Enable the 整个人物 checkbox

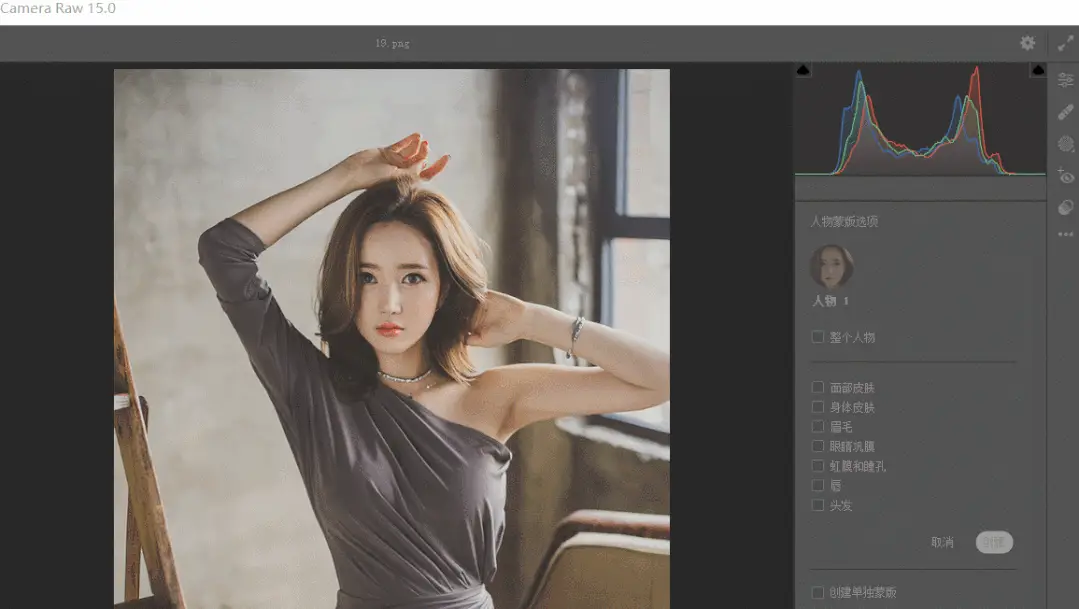[x=818, y=337]
